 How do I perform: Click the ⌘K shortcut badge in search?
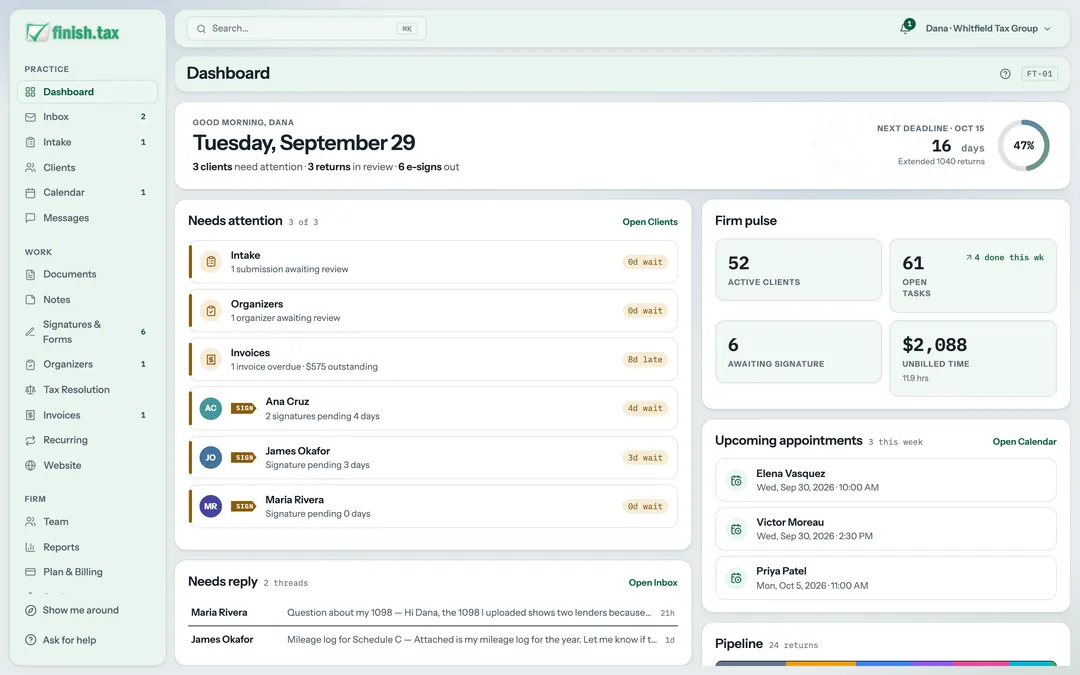pyautogui.click(x=406, y=29)
